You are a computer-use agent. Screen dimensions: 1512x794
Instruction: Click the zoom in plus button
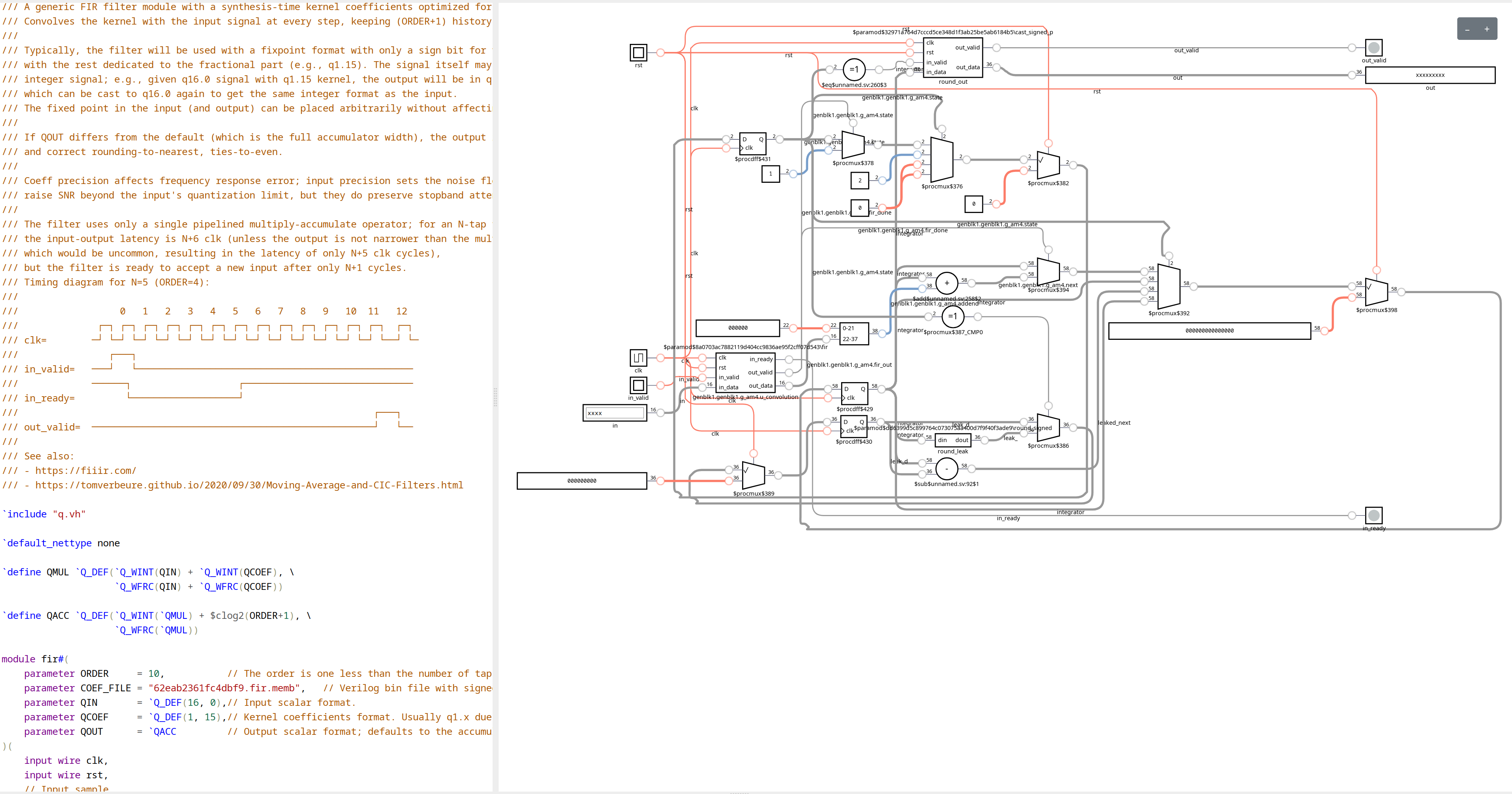[x=1487, y=29]
